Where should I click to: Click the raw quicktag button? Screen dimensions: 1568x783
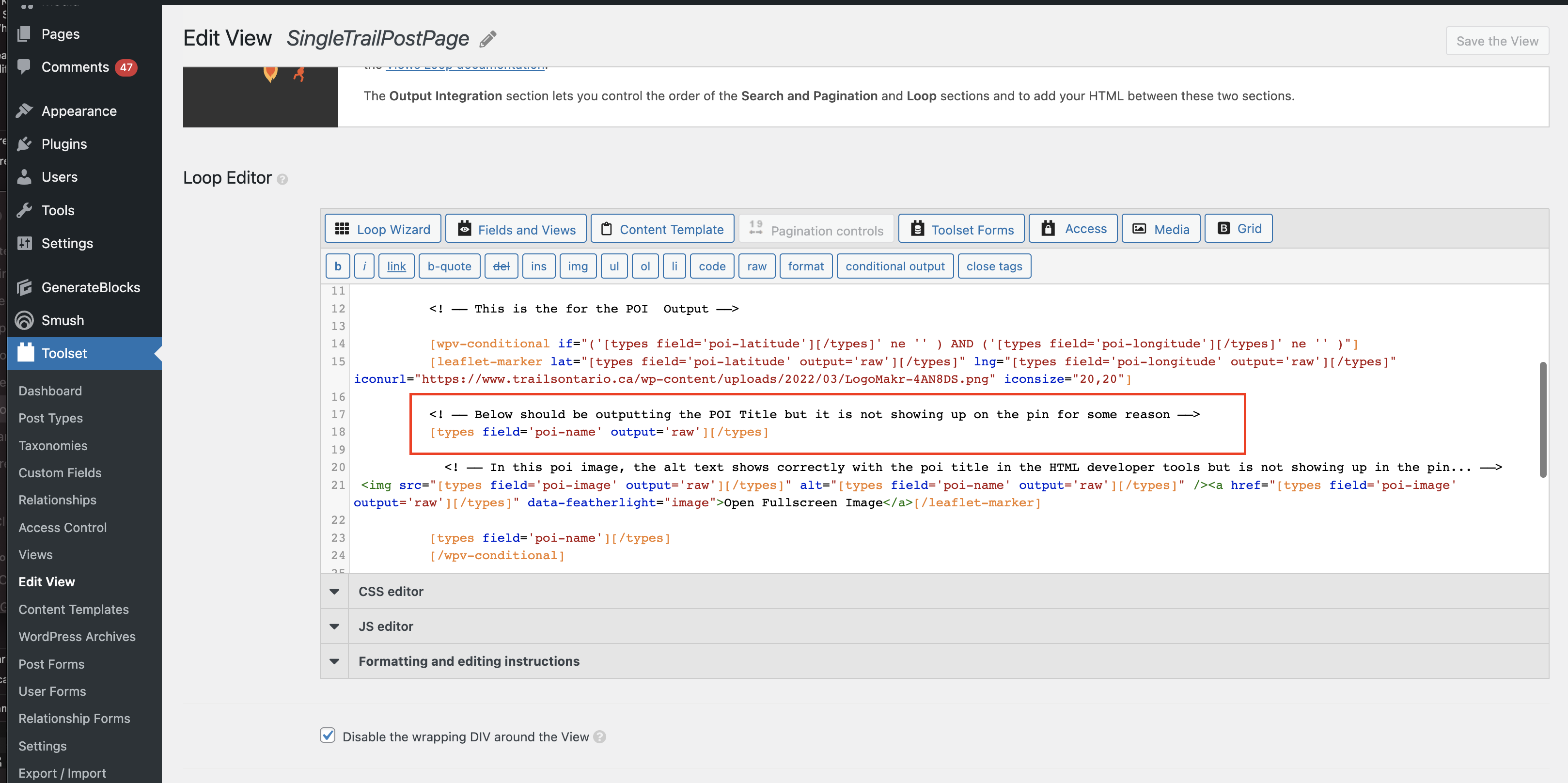(x=756, y=266)
